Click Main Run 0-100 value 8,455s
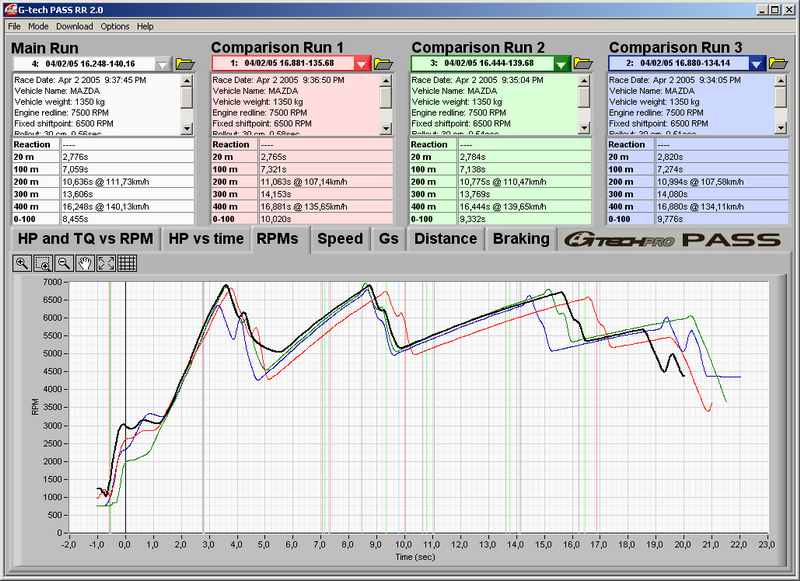800x581 pixels. pyautogui.click(x=128, y=219)
